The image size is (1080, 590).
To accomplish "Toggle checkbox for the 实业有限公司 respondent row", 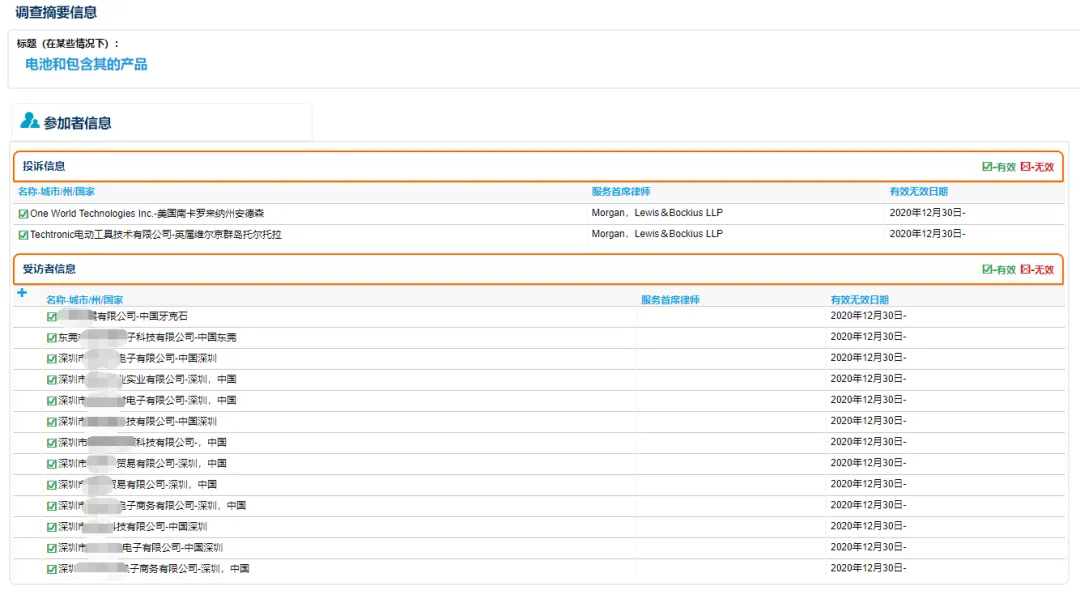I will click(52, 379).
